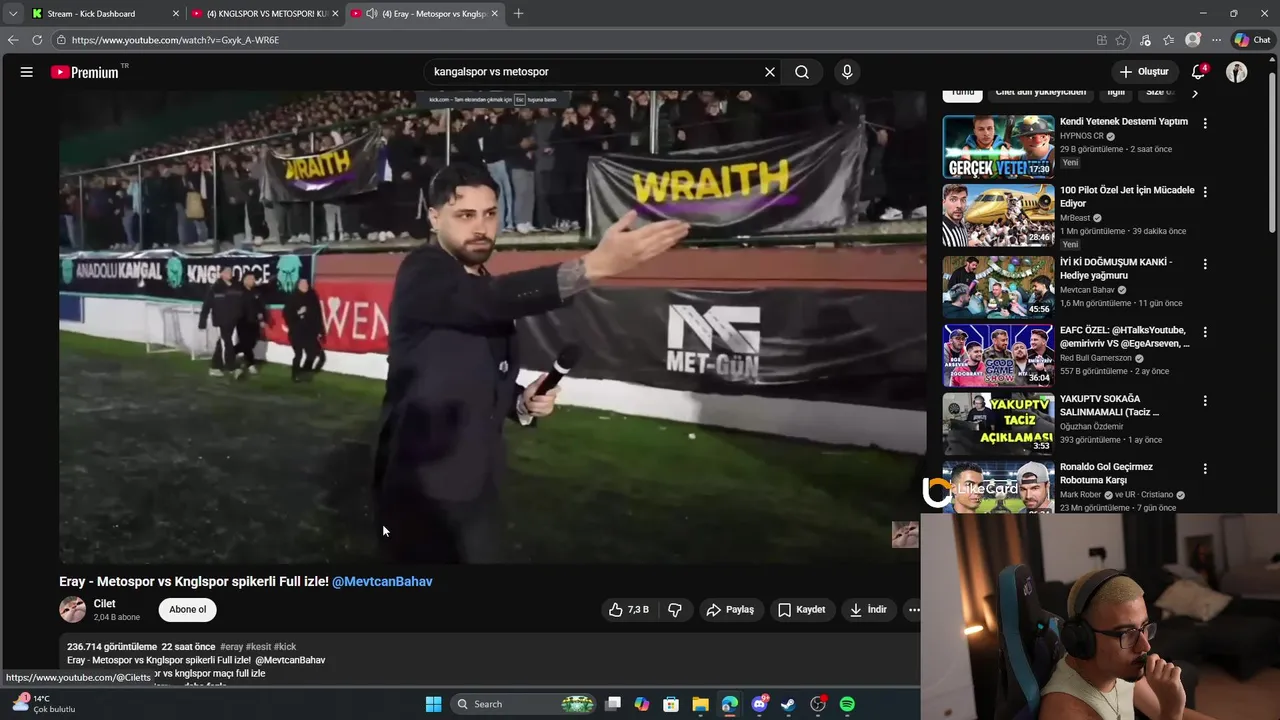1280x720 pixels.
Task: Open Steam from the taskbar
Action: coord(788,704)
